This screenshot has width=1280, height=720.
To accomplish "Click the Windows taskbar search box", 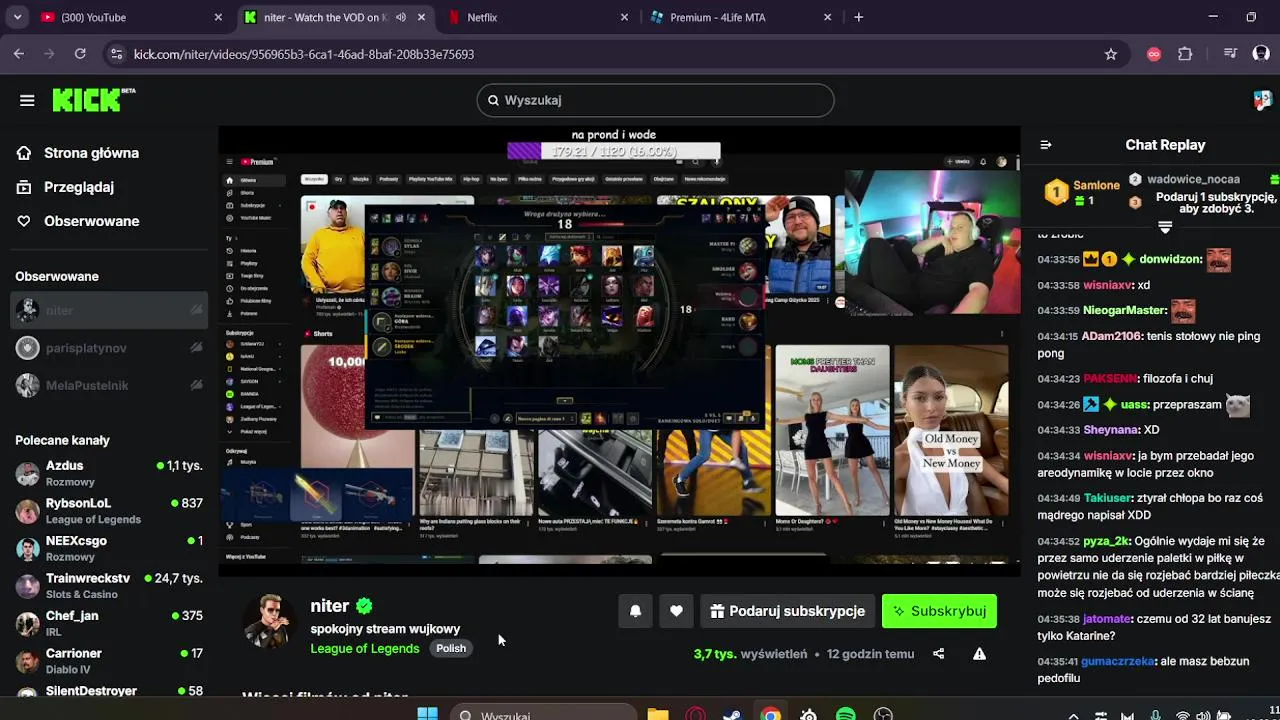I will point(542,714).
